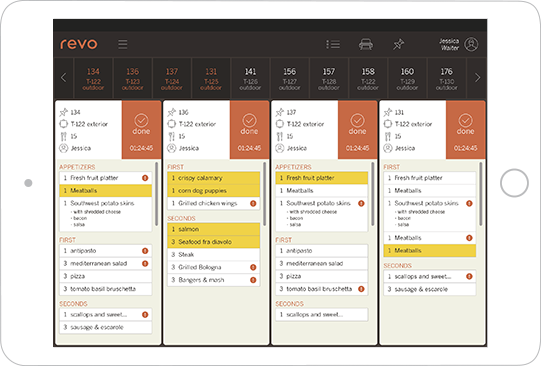Open the hamburger menu beside revo logo
541x366 pixels.
[122, 44]
